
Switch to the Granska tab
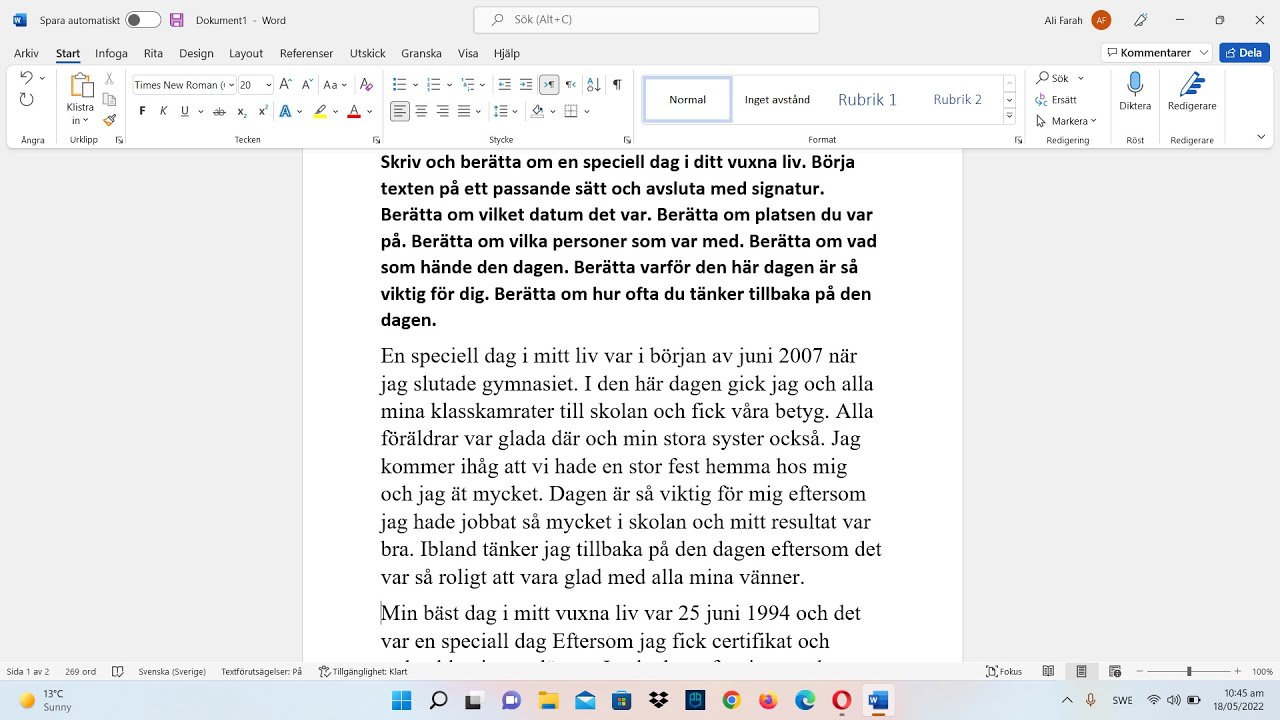[421, 53]
